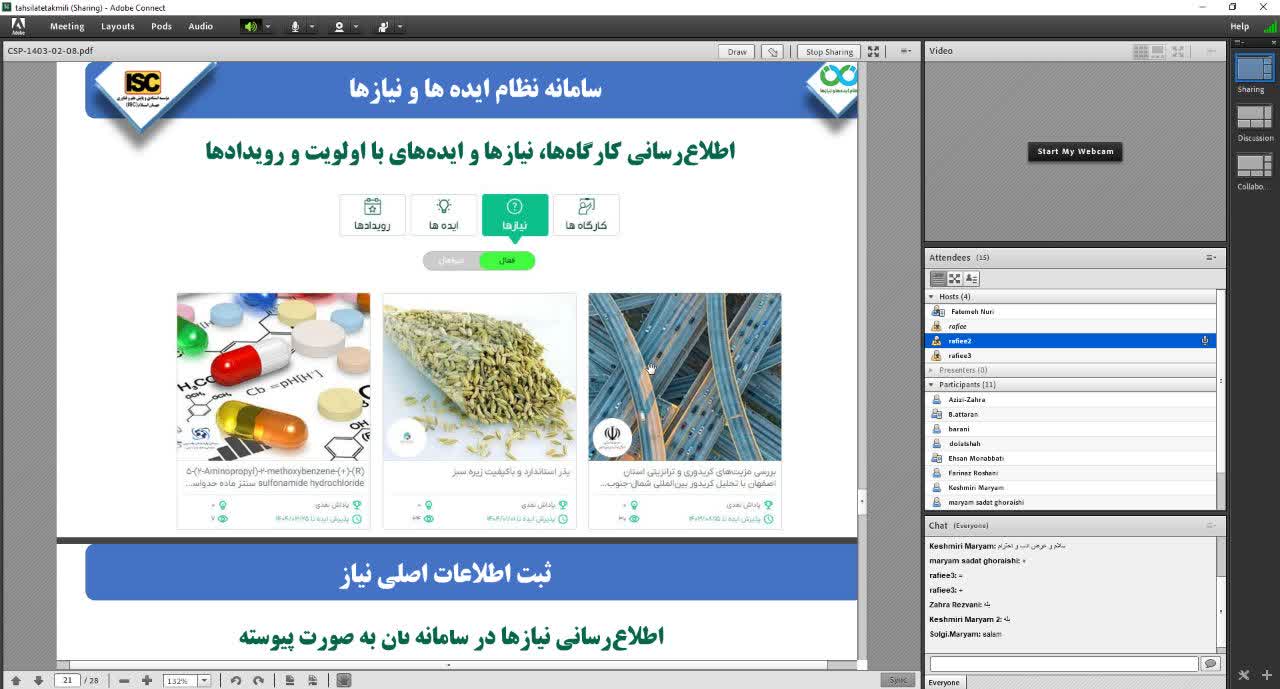The image size is (1280, 689).
Task: Select the green فعال toggle option
Action: tap(507, 261)
